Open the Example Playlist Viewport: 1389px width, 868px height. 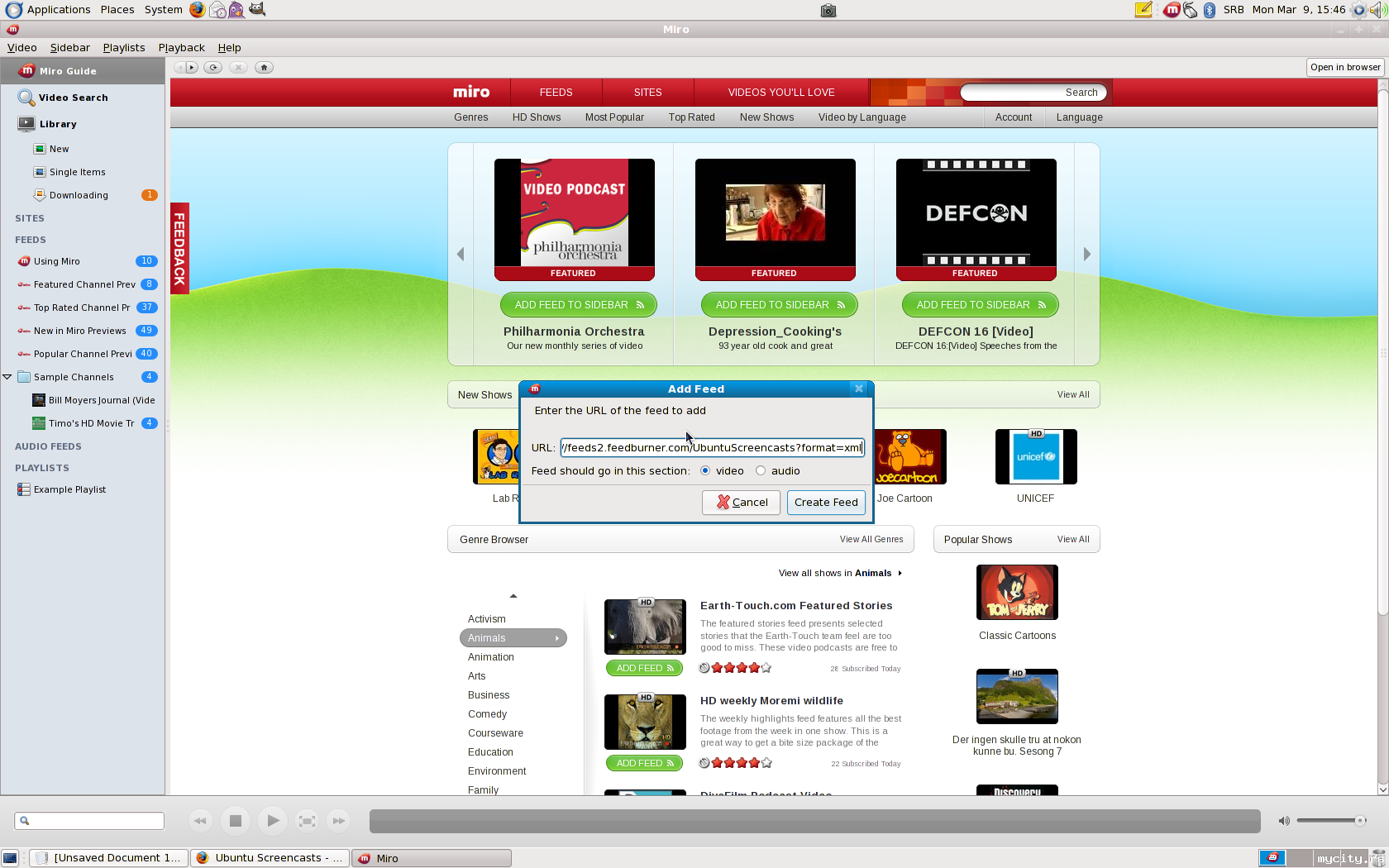[x=83, y=489]
